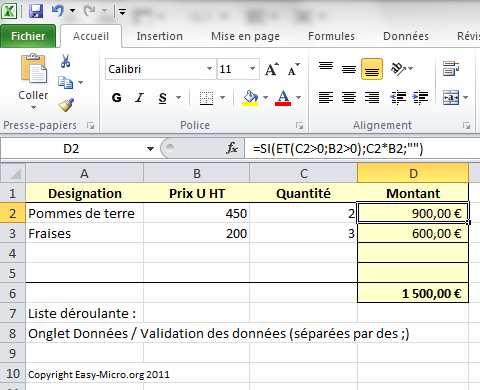This screenshot has height=390, width=480.
Task: Open the font size 11 dropdown
Action: [252, 69]
